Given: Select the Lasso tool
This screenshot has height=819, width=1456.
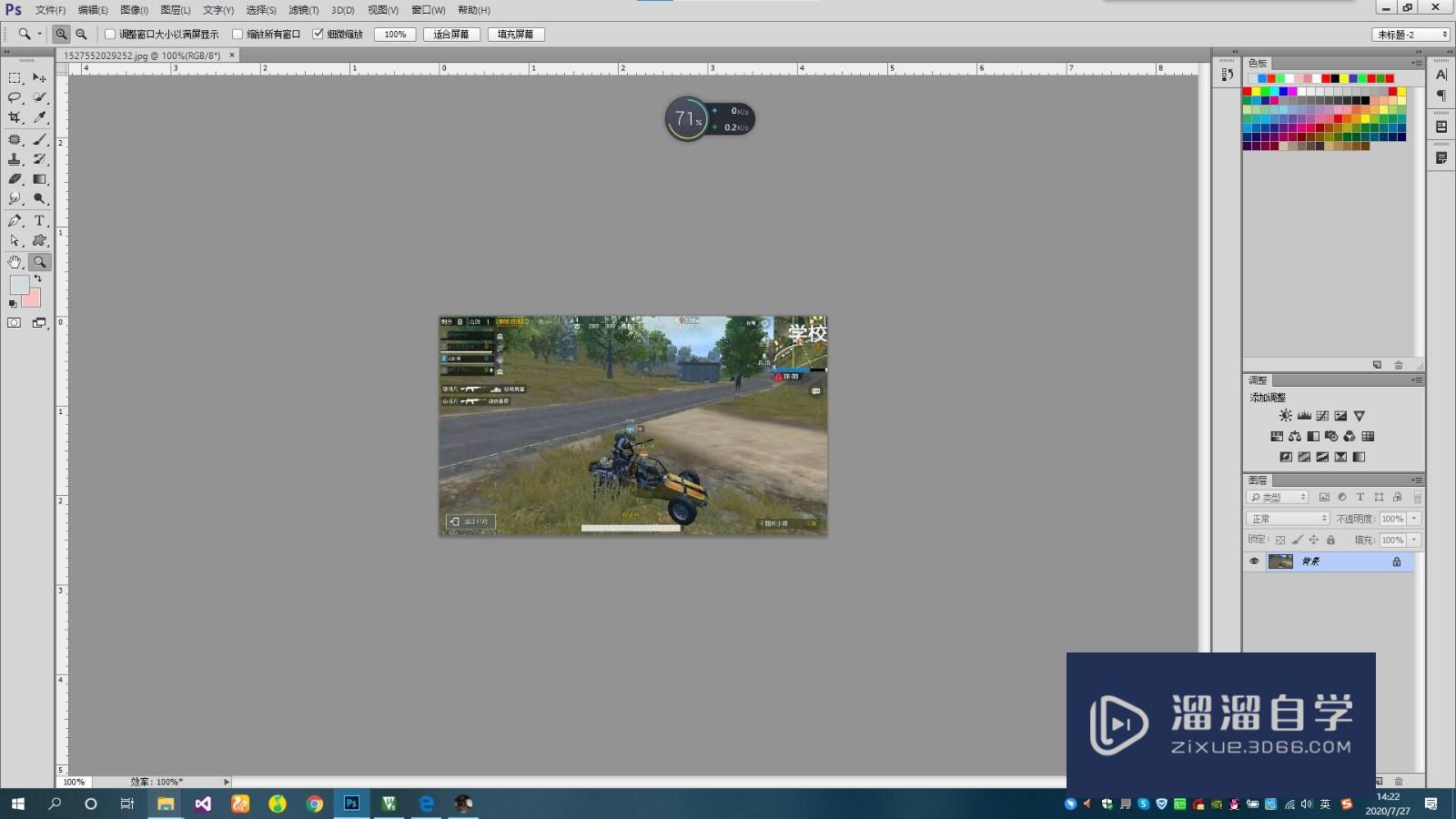Looking at the screenshot, I should (x=15, y=97).
